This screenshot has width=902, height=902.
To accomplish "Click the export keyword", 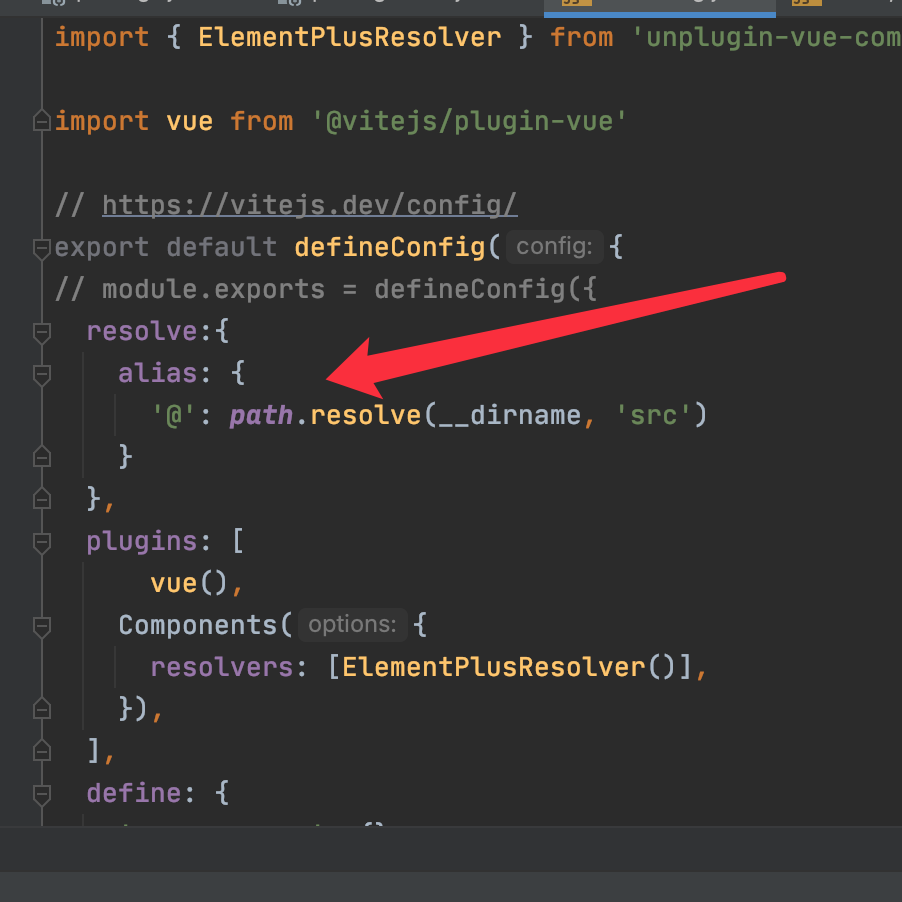I will click(102, 248).
